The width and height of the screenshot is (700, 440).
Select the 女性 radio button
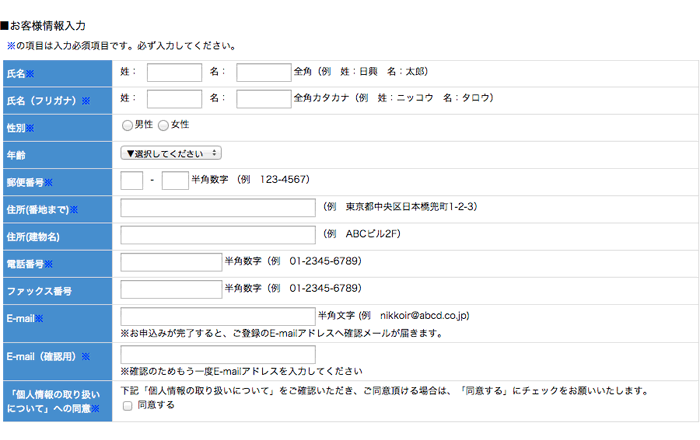pyautogui.click(x=163, y=125)
